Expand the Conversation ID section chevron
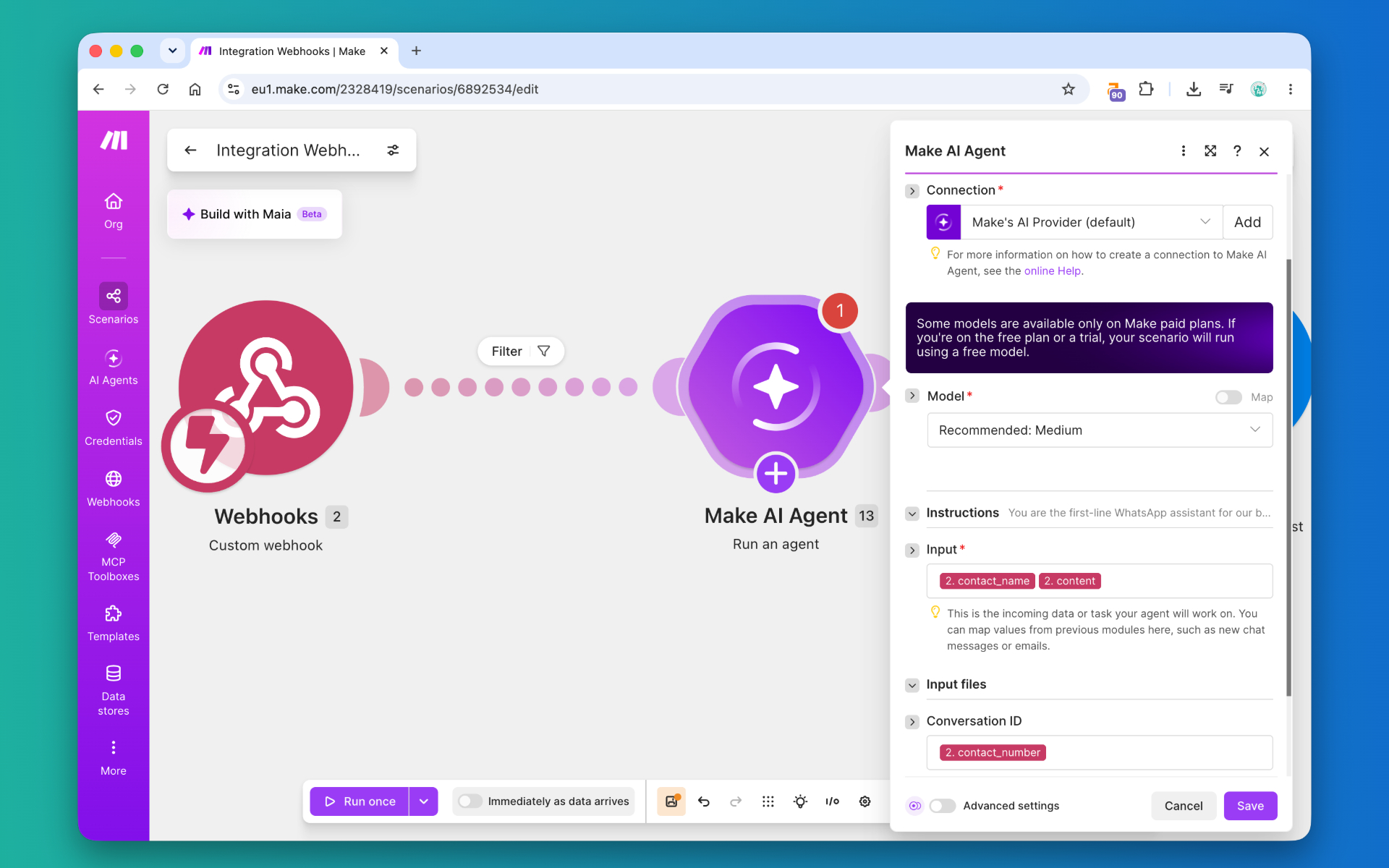 tap(912, 722)
